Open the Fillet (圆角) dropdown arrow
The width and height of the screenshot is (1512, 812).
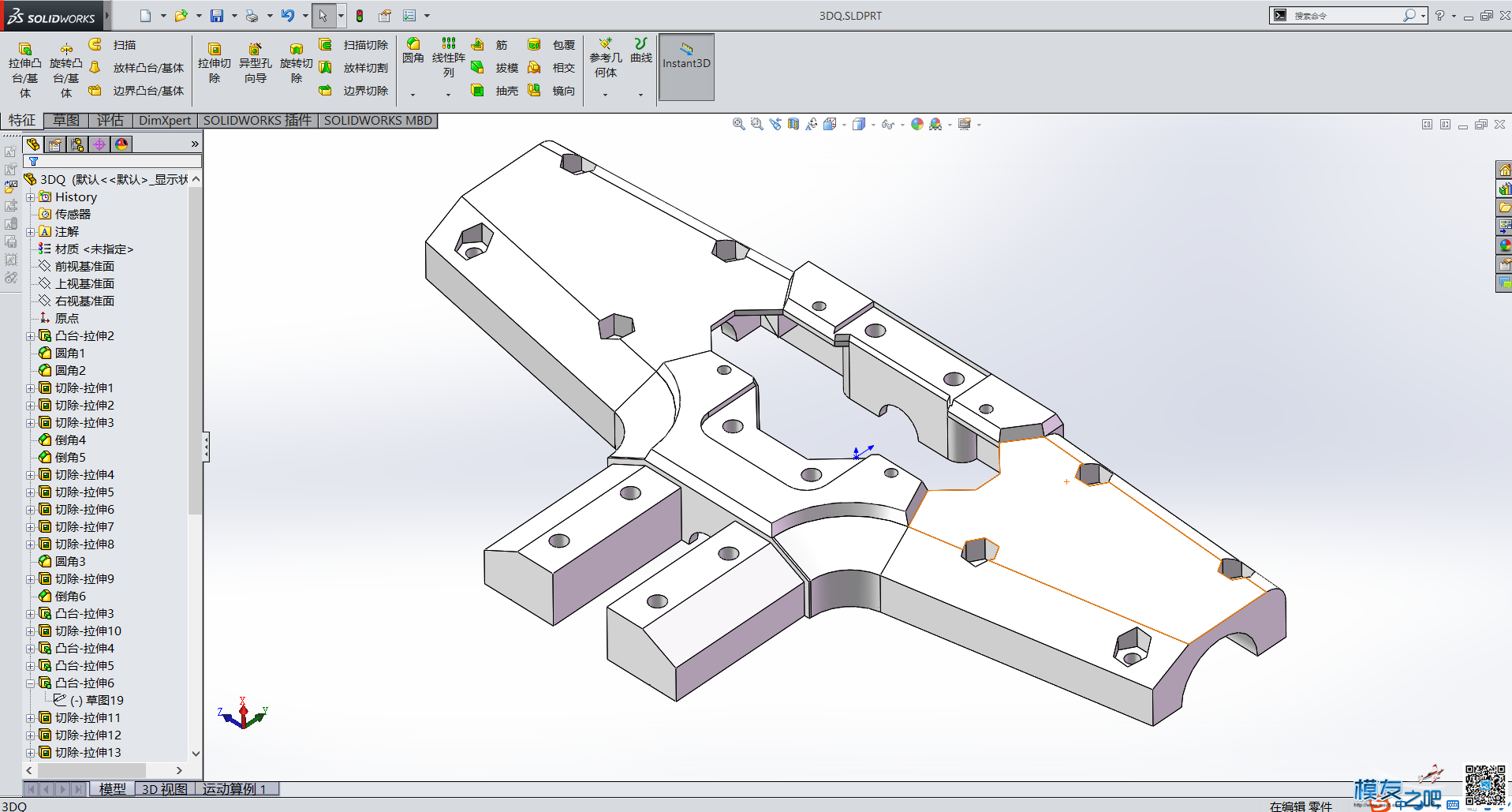coord(413,95)
